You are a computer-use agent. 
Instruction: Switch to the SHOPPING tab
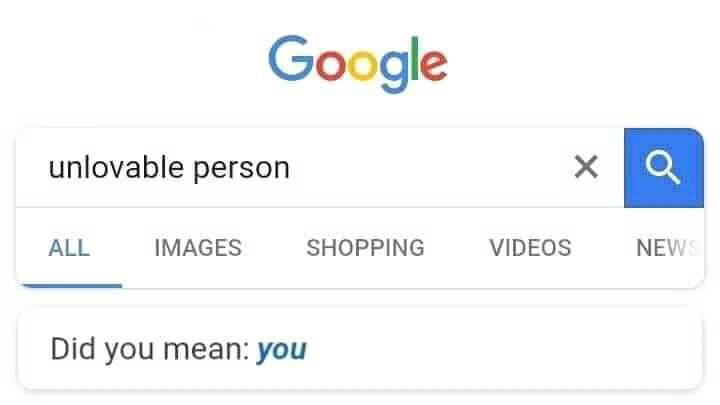point(366,248)
